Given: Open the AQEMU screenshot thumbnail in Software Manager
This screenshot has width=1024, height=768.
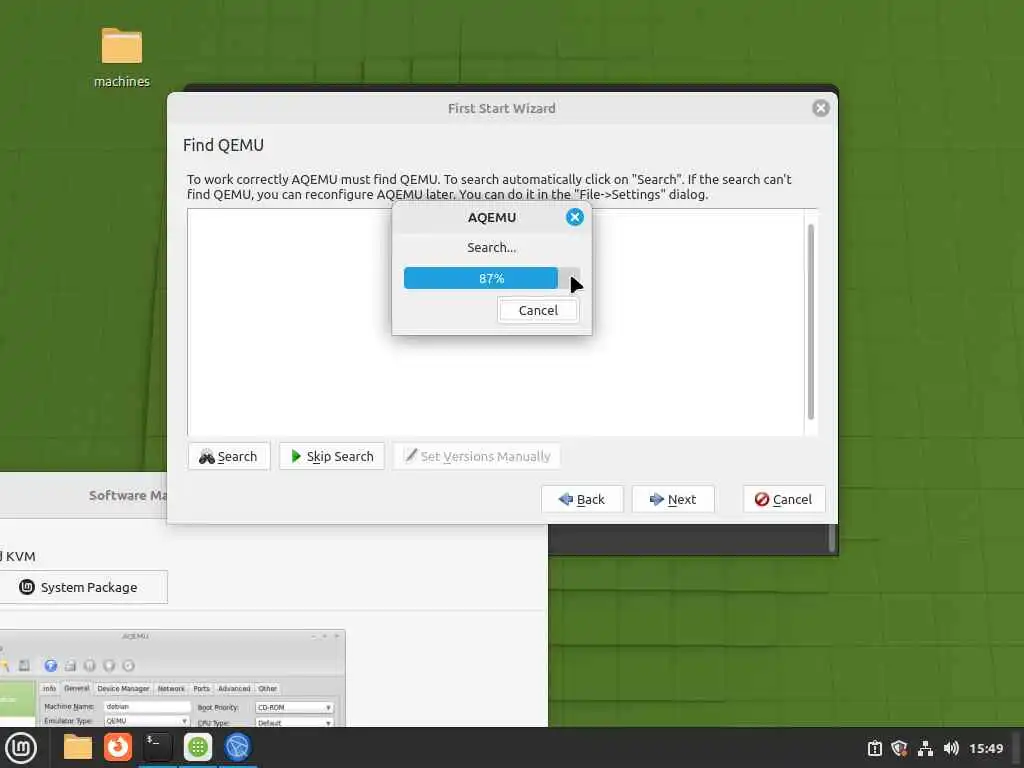Looking at the screenshot, I should pyautogui.click(x=172, y=678).
